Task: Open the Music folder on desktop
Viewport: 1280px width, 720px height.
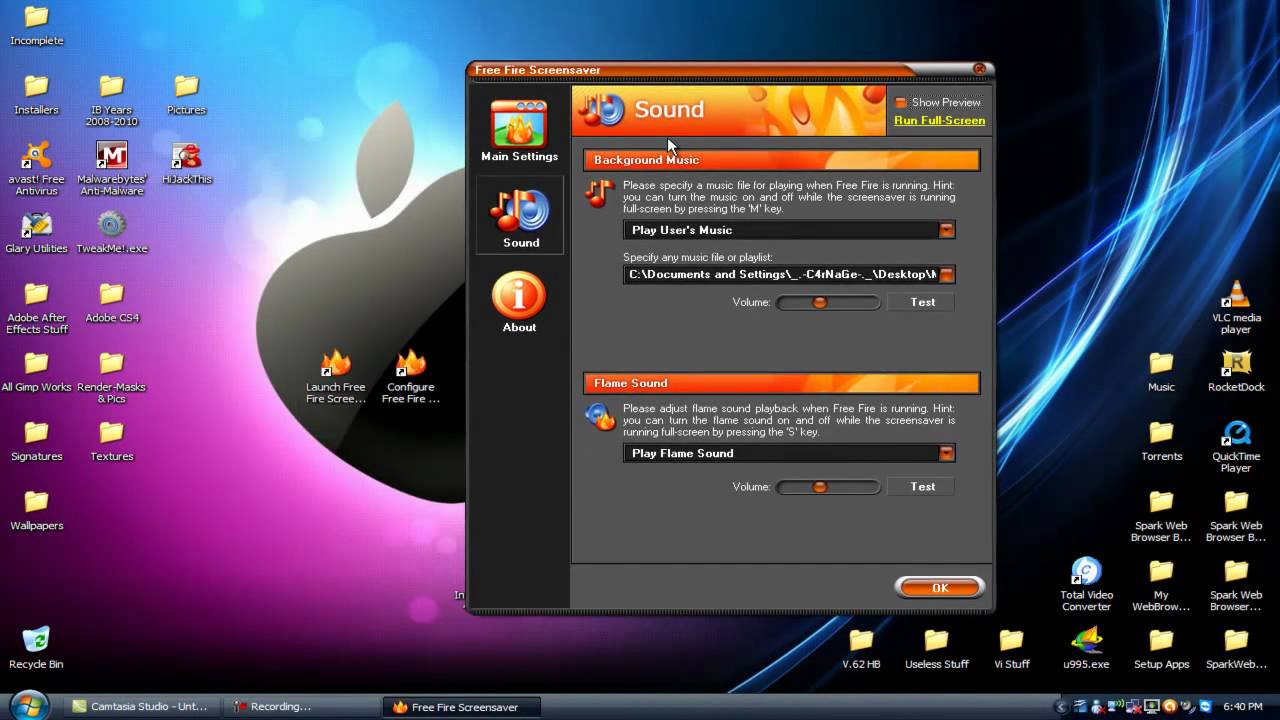Action: (1161, 370)
